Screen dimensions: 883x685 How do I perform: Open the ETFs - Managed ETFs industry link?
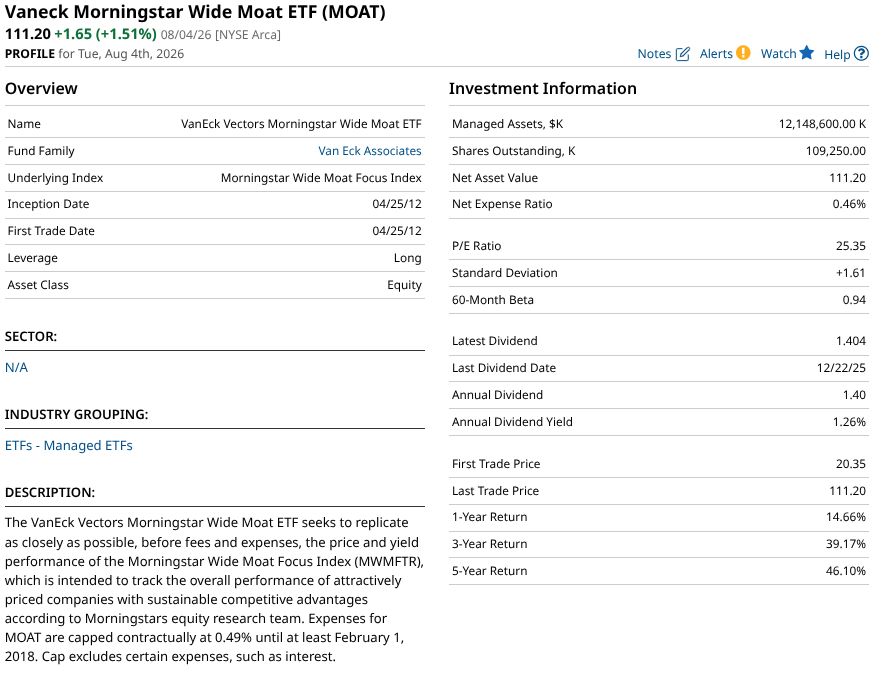tap(69, 446)
